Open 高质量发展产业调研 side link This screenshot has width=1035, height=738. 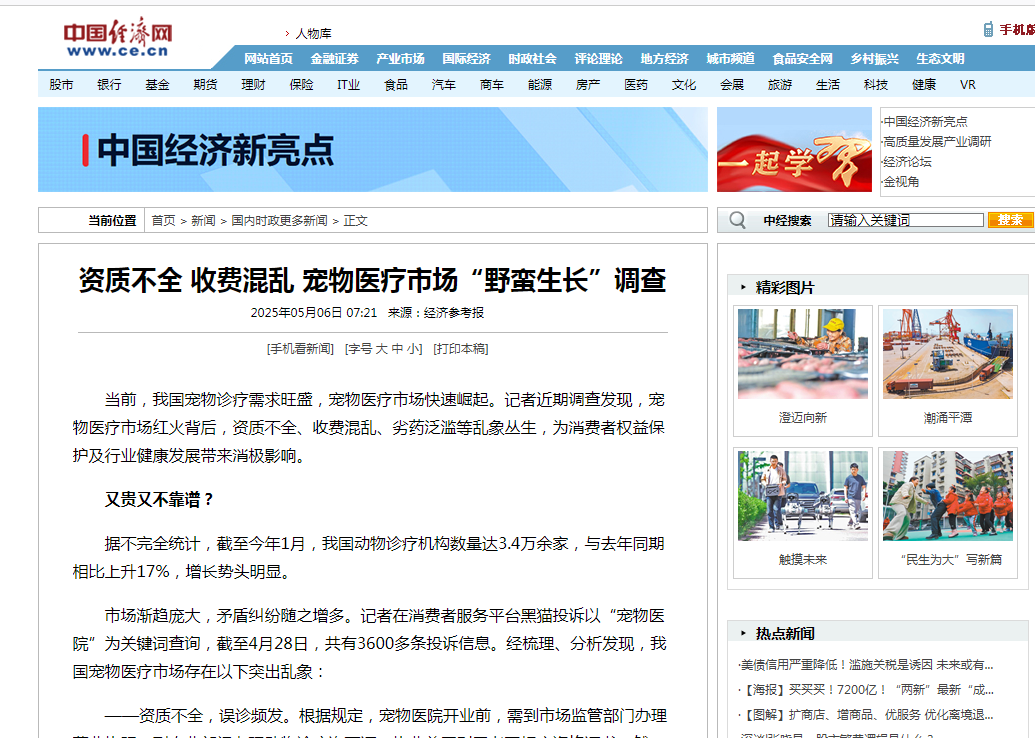937,142
